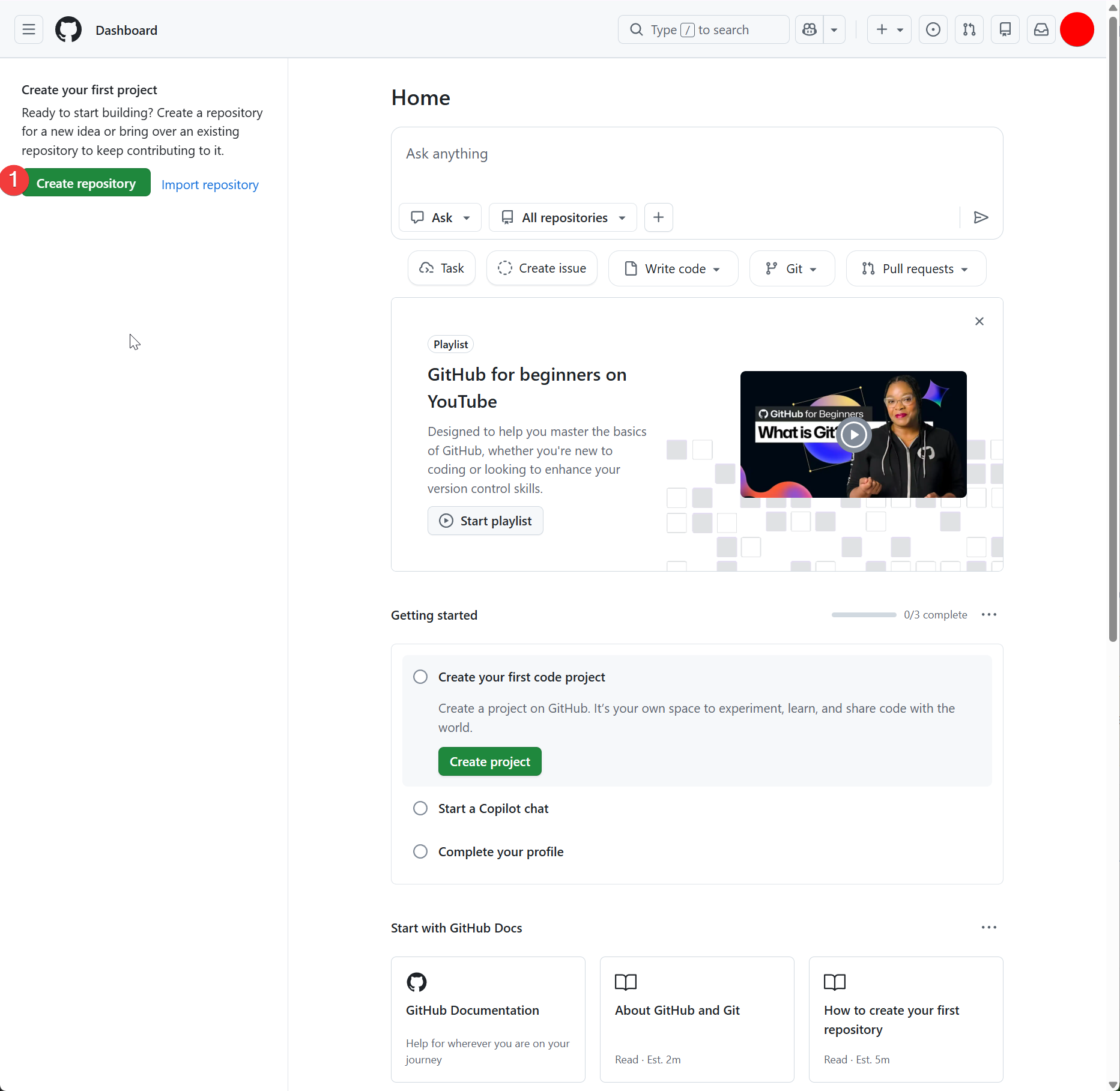The width and height of the screenshot is (1120, 1091).
Task: Click the Home page heading
Action: pyautogui.click(x=420, y=98)
